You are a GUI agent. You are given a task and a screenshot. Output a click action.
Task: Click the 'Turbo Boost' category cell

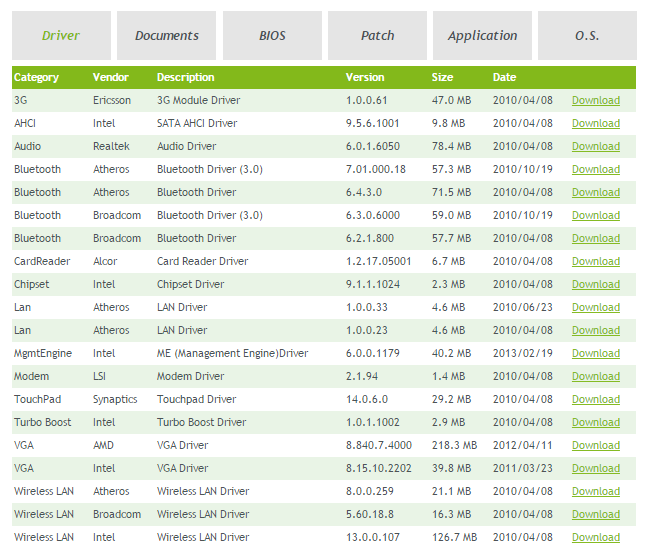(43, 423)
